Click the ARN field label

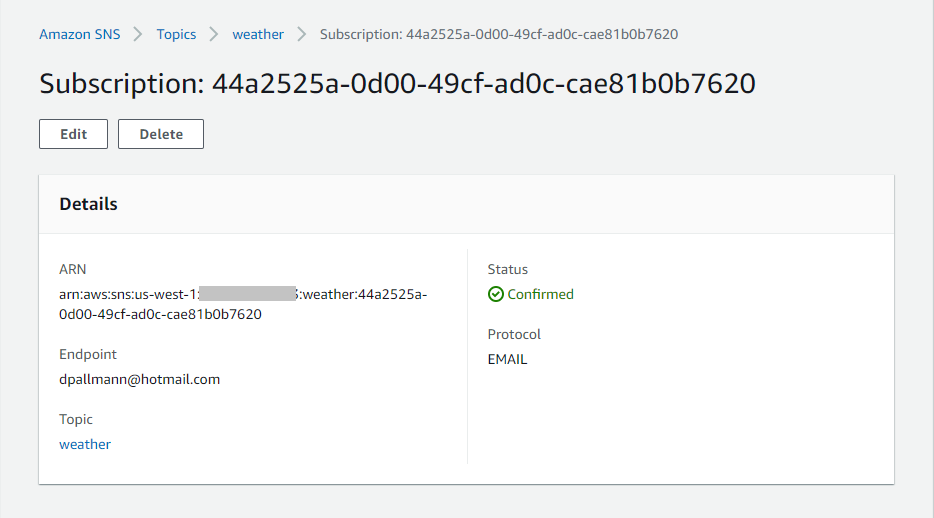pos(73,269)
